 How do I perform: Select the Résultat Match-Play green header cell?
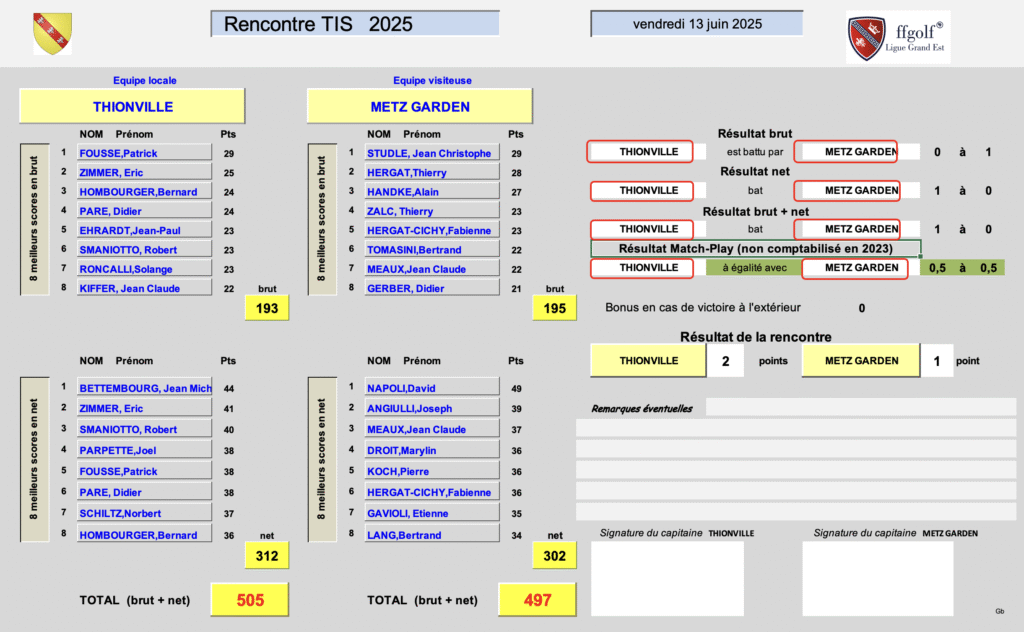pyautogui.click(x=755, y=249)
